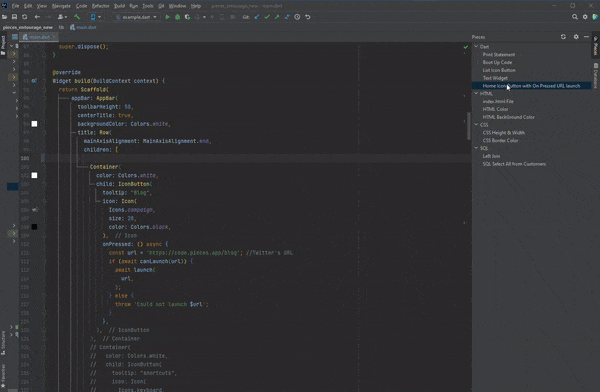Open the Window menu
Image resolution: width=600 pixels, height=392 pixels.
point(178,6)
